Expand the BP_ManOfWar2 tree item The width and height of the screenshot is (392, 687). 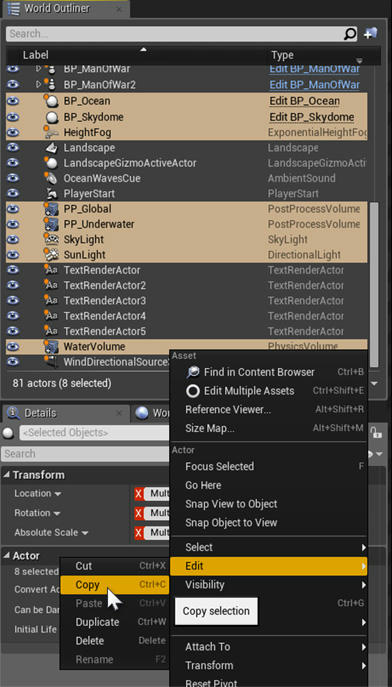[39, 84]
